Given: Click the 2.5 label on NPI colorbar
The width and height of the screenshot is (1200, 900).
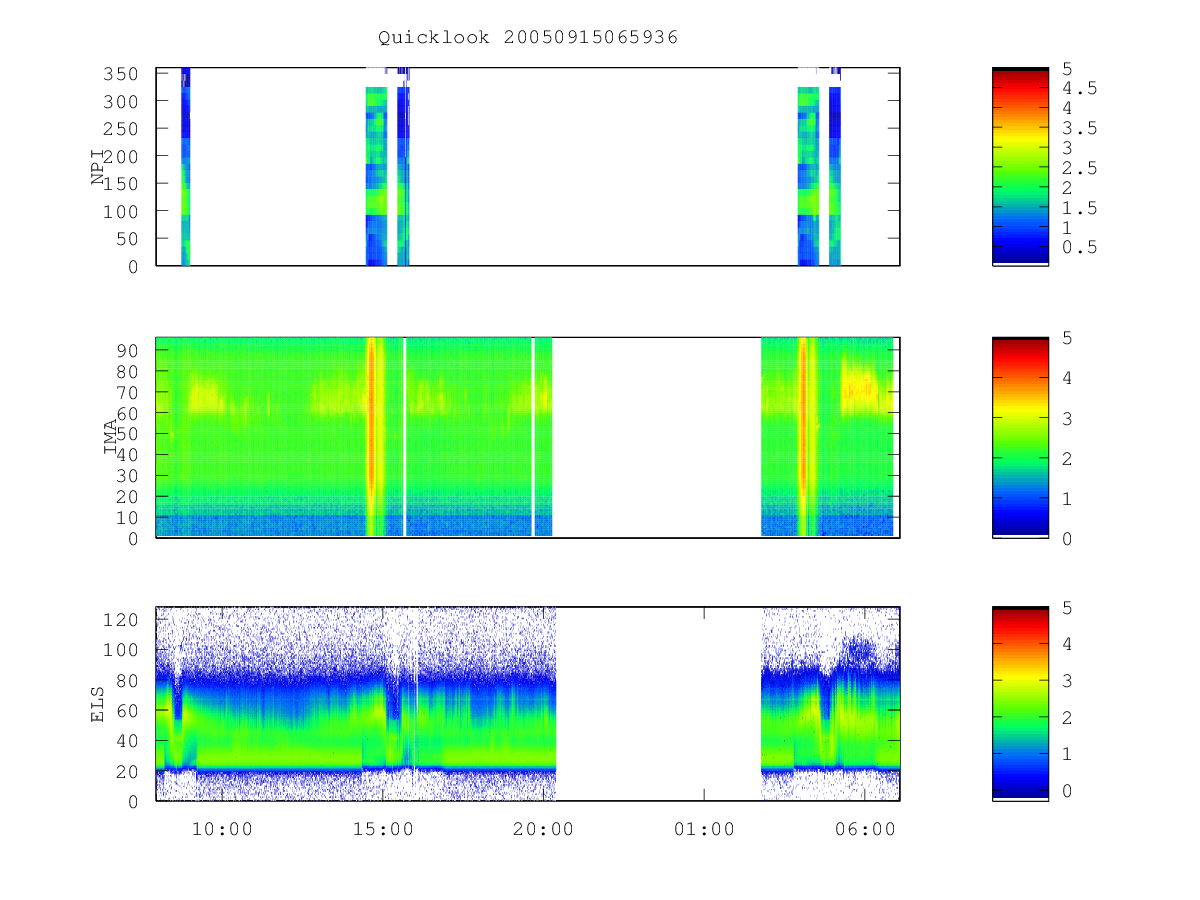Looking at the screenshot, I should tap(1079, 168).
